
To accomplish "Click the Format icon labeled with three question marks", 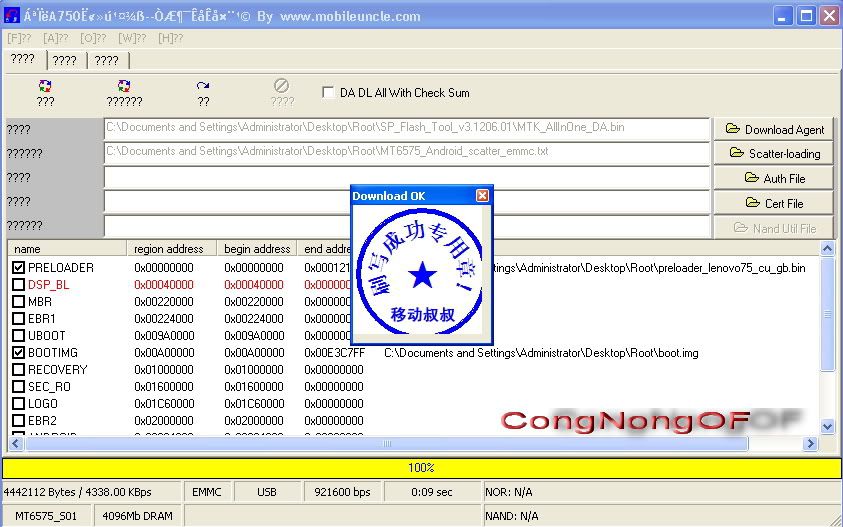I will point(45,87).
